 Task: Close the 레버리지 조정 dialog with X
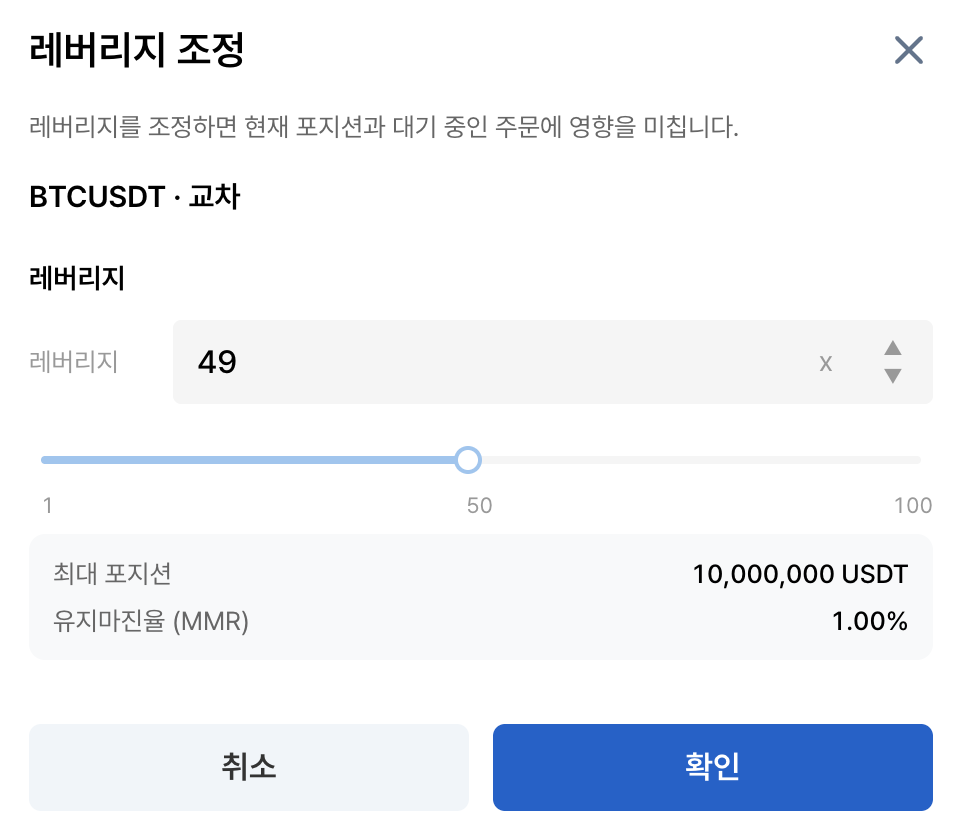point(908,50)
